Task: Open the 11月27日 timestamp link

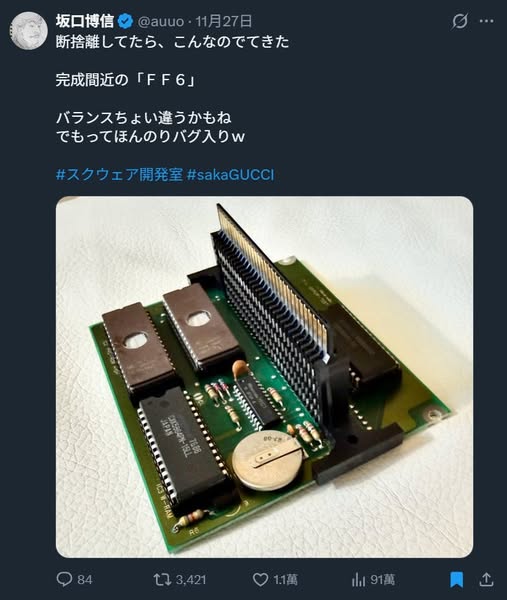Action: click(x=224, y=21)
